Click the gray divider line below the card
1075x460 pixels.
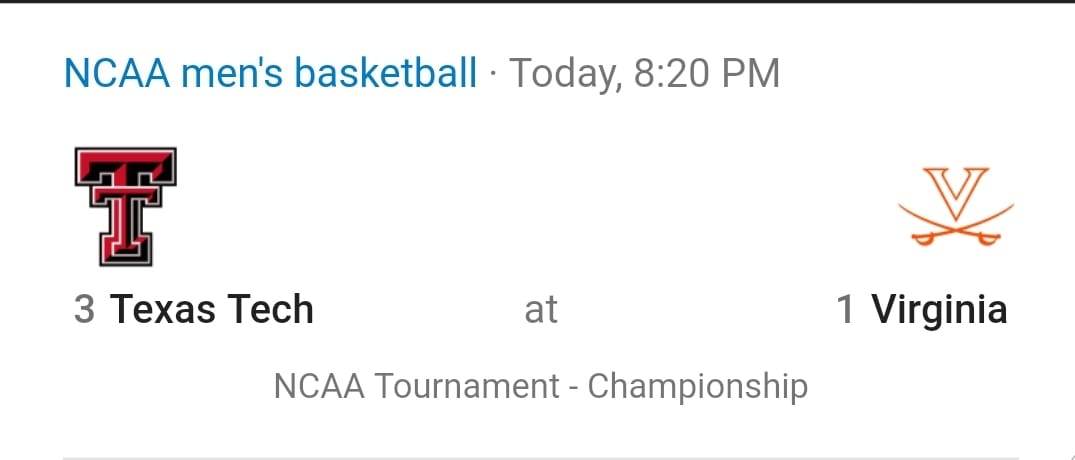(541, 457)
